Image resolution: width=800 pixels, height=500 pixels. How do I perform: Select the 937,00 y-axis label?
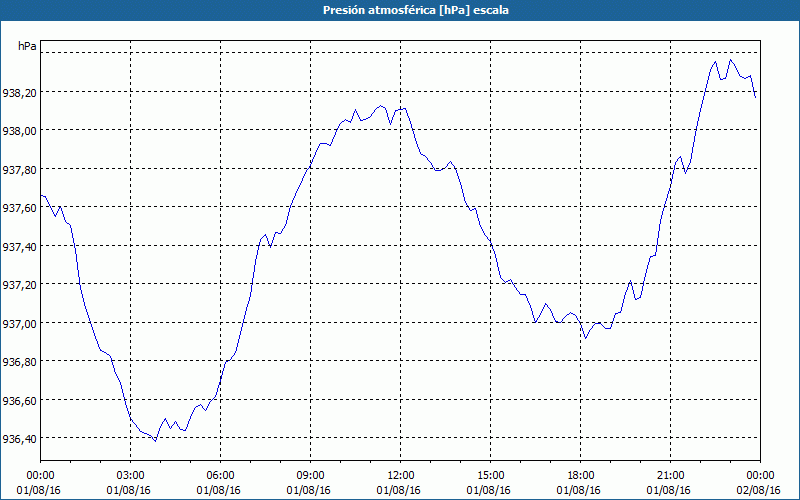pyautogui.click(x=19, y=324)
